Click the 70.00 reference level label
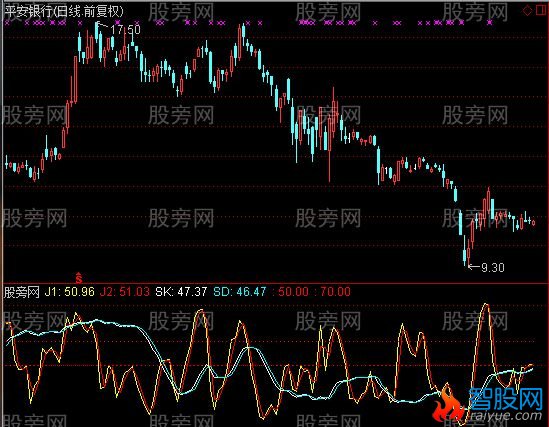Viewport: 549px width, 427px height. click(x=335, y=292)
